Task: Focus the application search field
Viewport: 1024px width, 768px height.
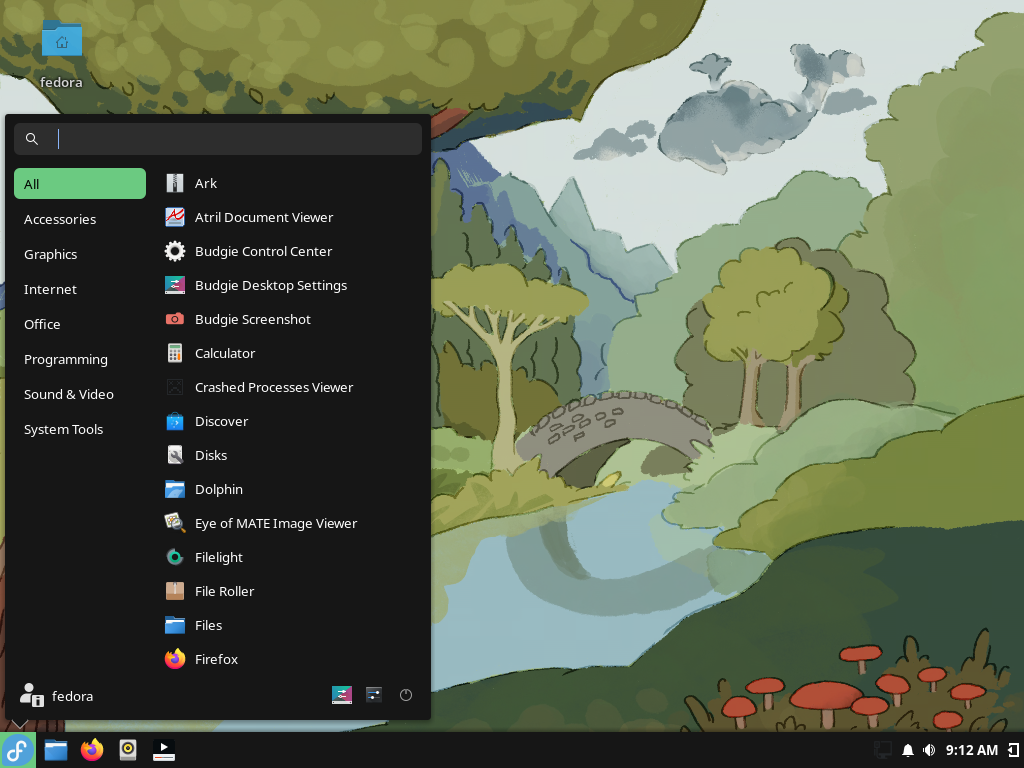Action: (x=218, y=139)
